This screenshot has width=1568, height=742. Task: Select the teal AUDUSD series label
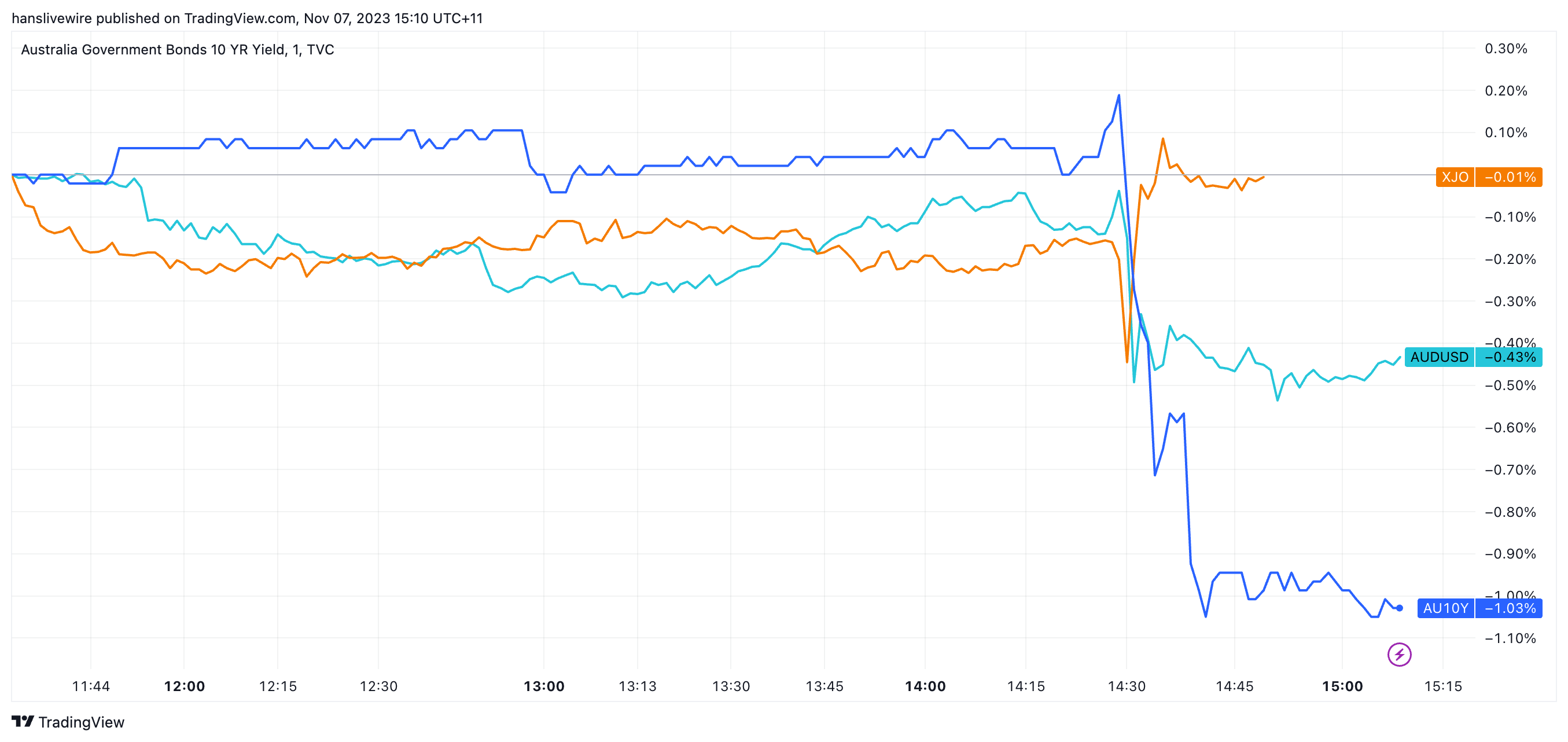[1439, 357]
